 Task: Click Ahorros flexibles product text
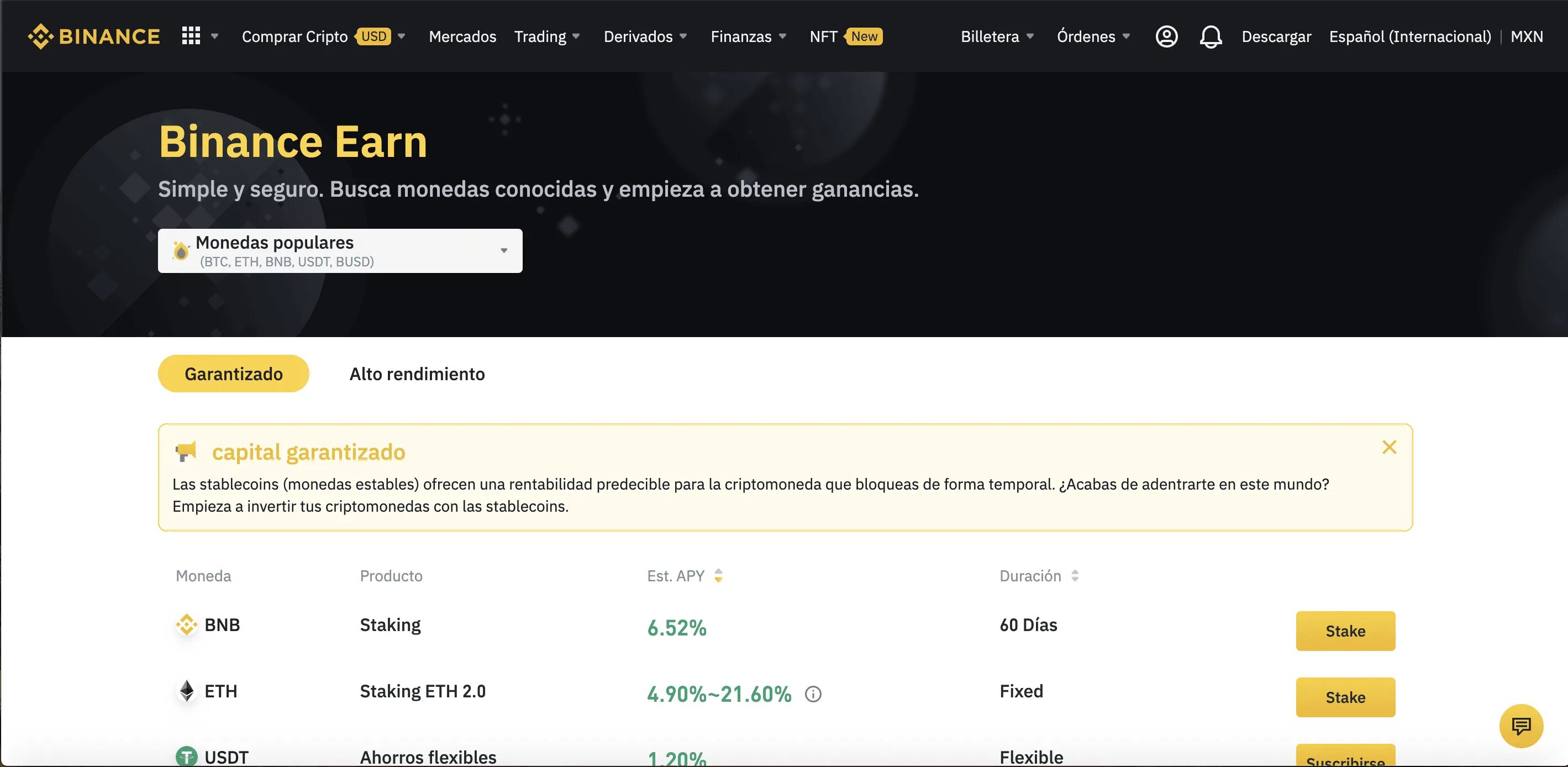pos(428,757)
